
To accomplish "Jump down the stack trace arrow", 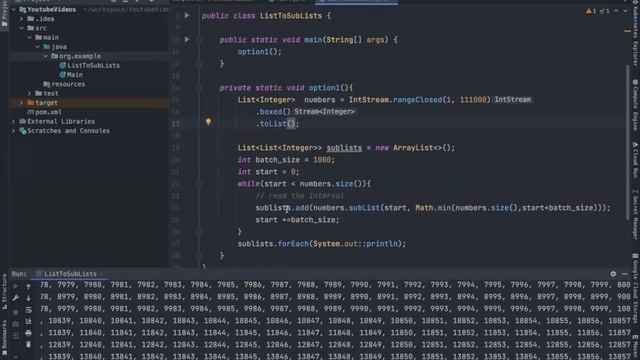I will pyautogui.click(x=28, y=298).
